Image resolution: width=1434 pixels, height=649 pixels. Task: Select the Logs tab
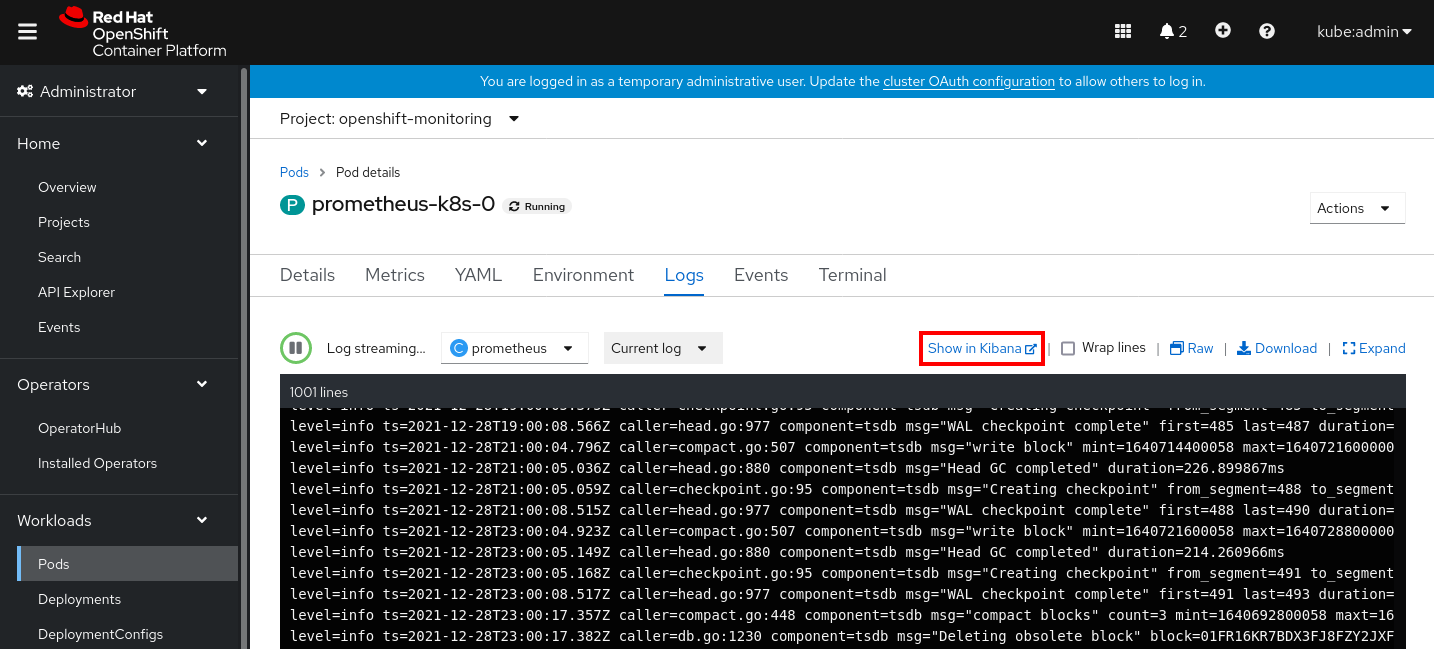(x=684, y=275)
